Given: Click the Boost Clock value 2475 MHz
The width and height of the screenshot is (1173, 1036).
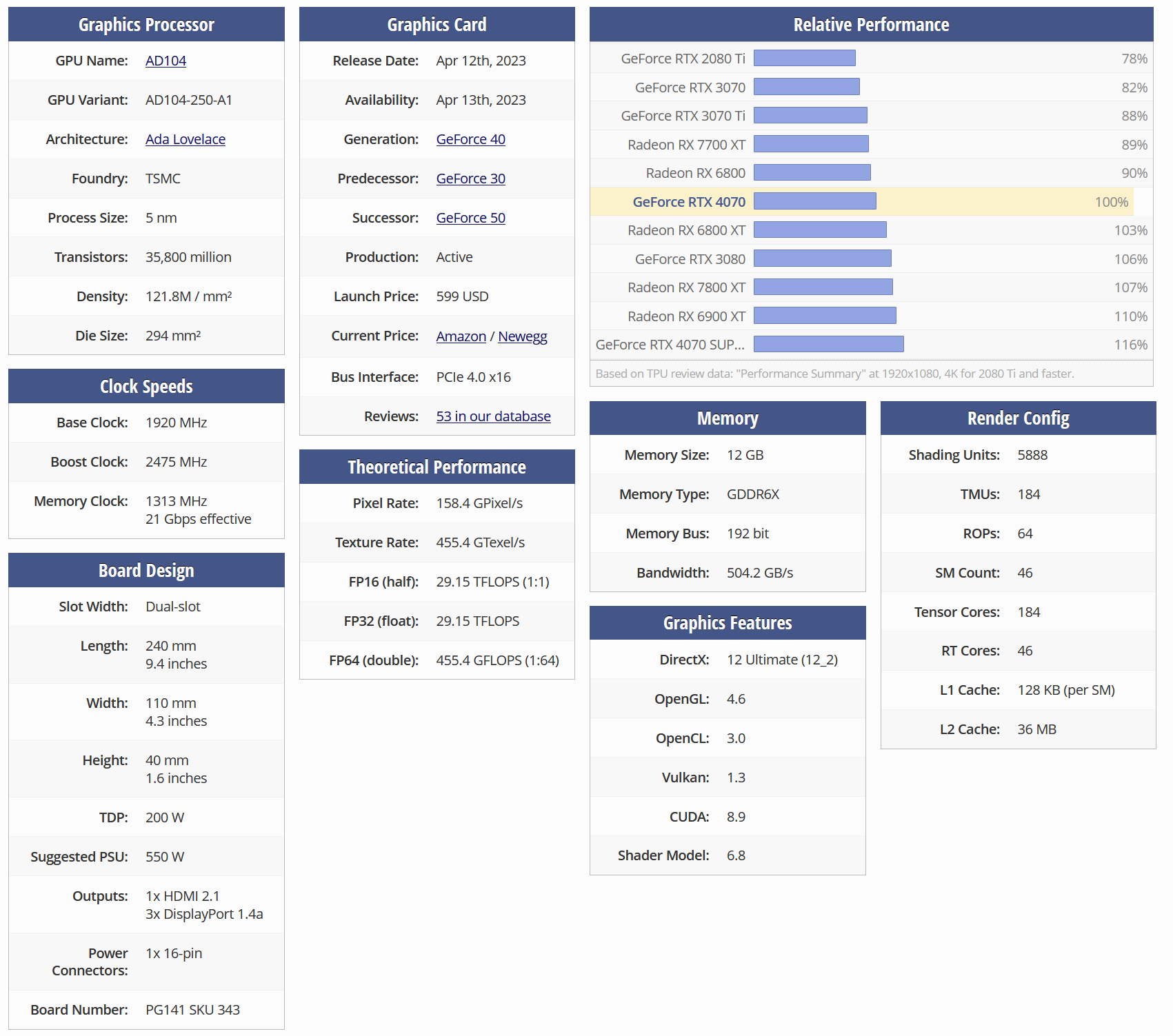Looking at the screenshot, I should tap(176, 462).
